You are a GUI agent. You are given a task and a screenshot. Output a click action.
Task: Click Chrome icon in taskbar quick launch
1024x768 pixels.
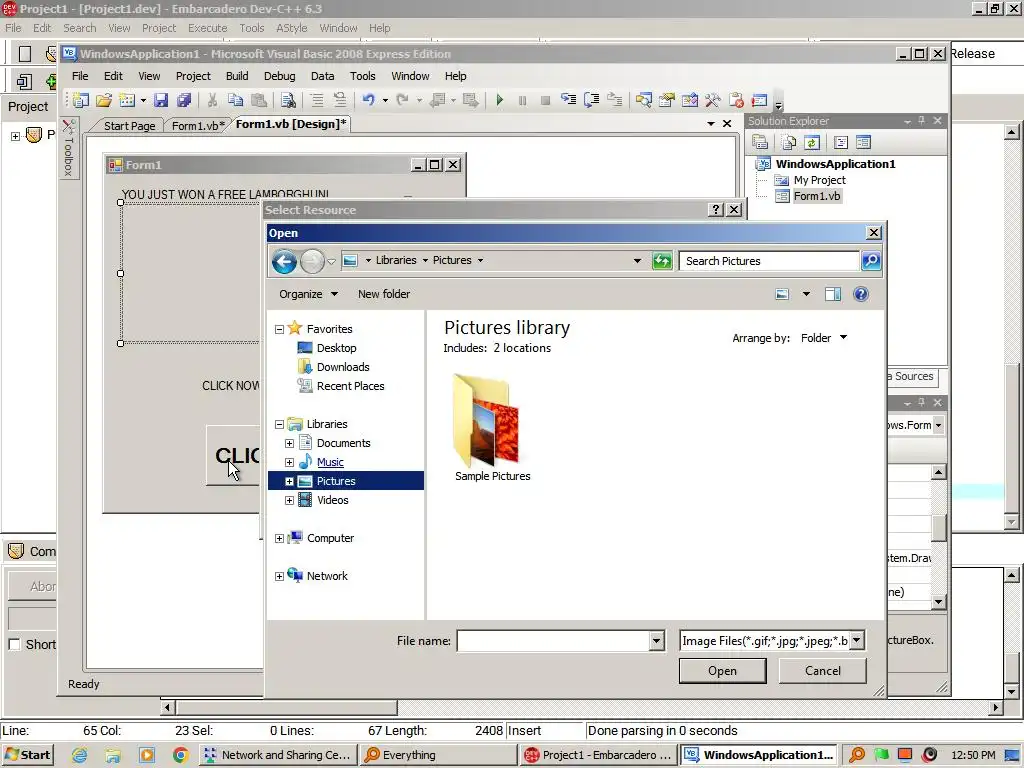180,755
